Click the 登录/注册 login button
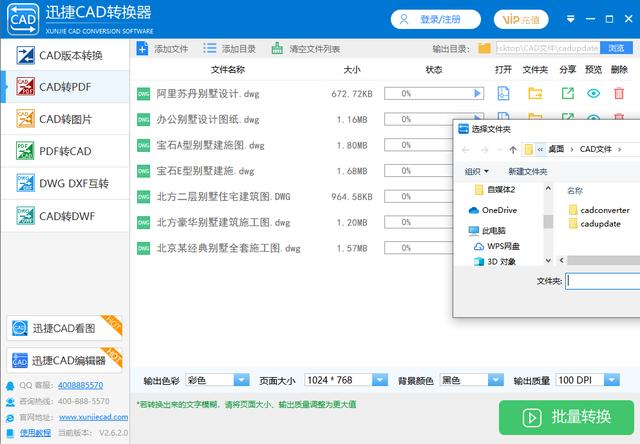640x444 pixels. [x=436, y=19]
